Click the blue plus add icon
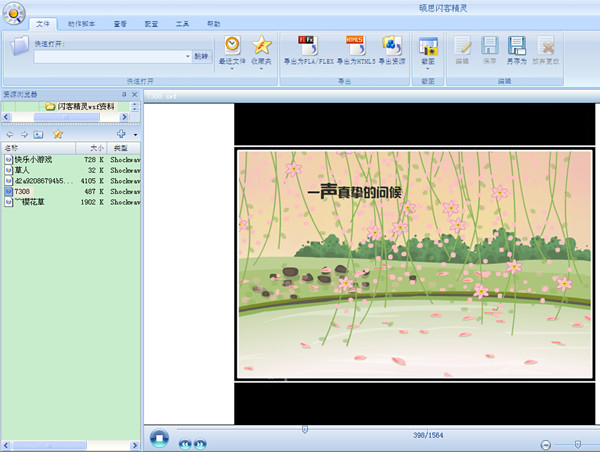600x452 pixels. coord(121,134)
